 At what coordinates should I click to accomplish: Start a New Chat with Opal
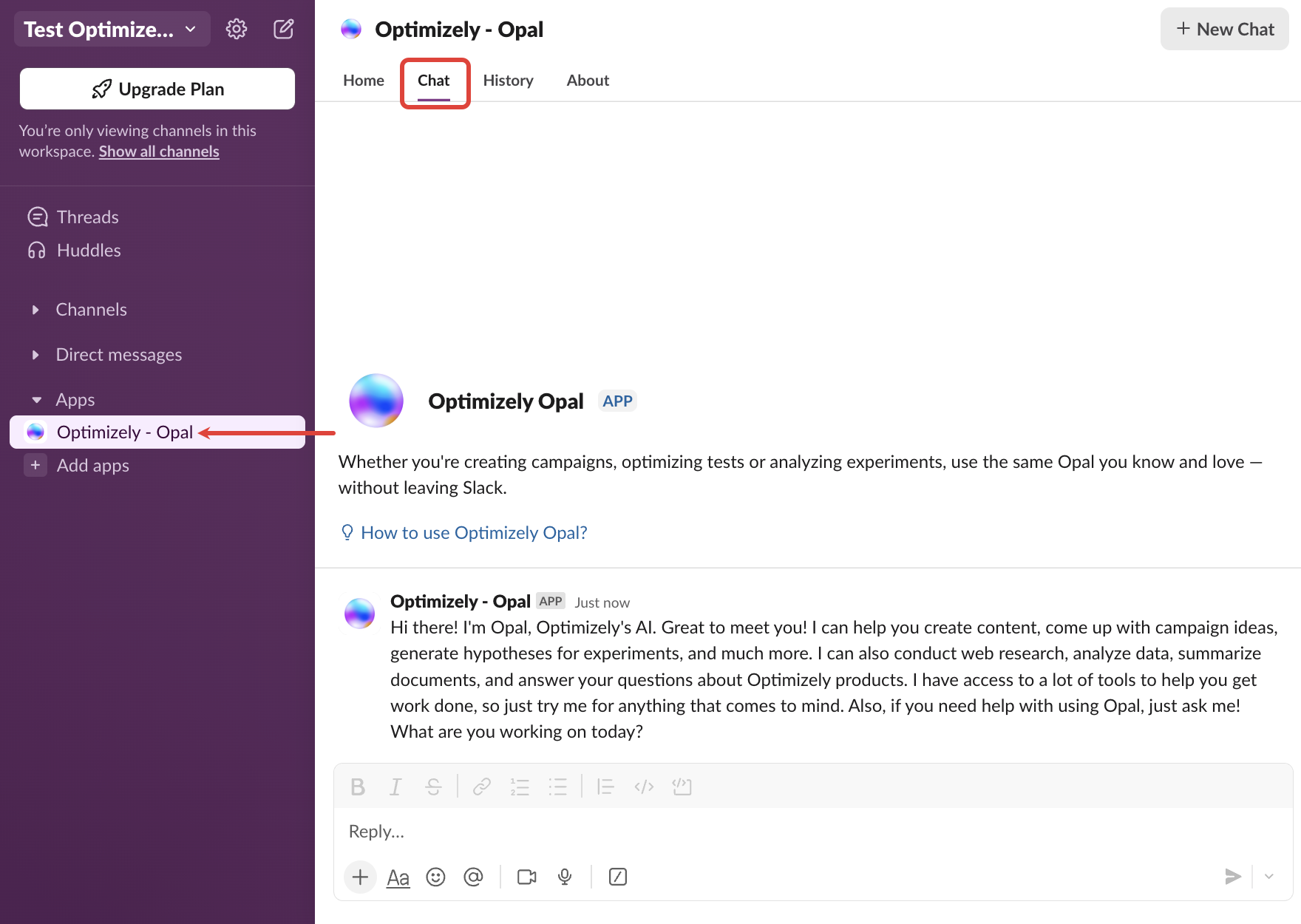coord(1223,29)
